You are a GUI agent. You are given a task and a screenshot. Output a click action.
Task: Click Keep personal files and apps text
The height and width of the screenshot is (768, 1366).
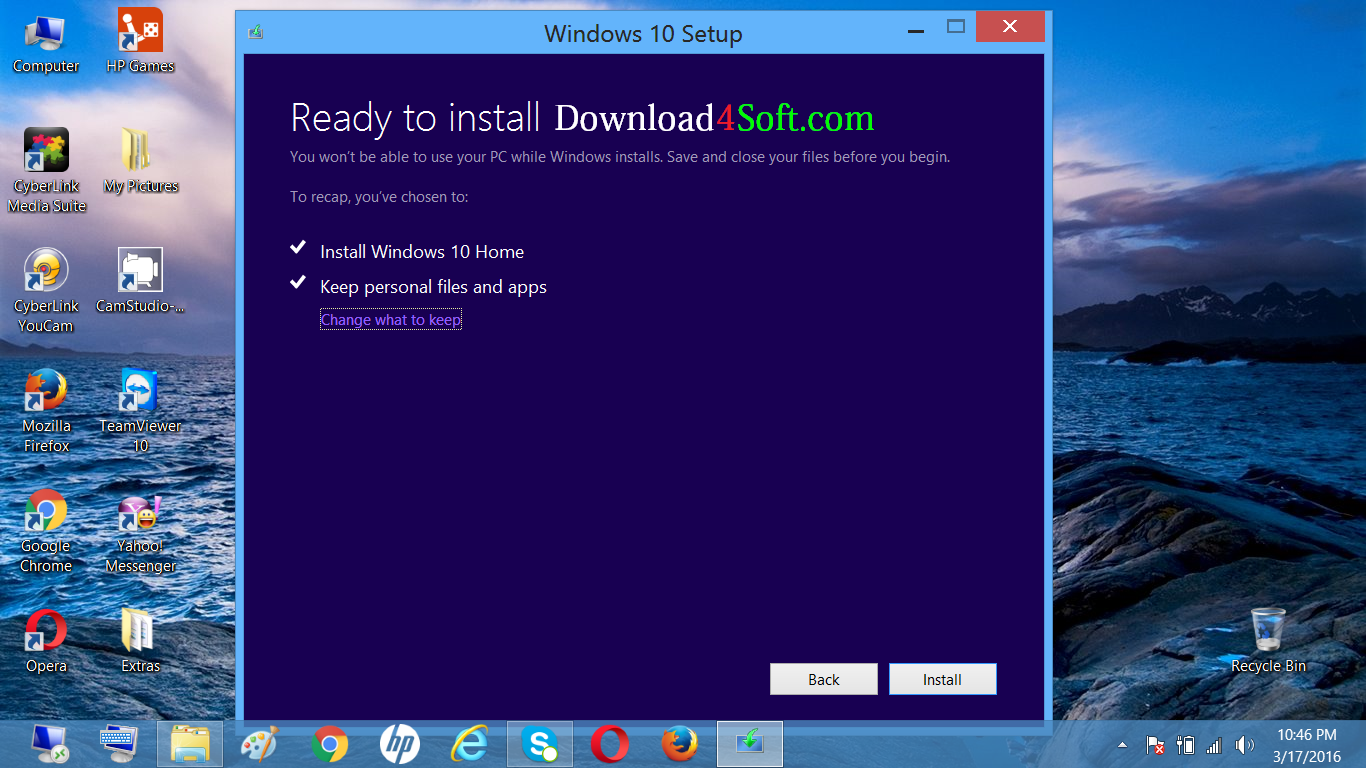pyautogui.click(x=433, y=287)
